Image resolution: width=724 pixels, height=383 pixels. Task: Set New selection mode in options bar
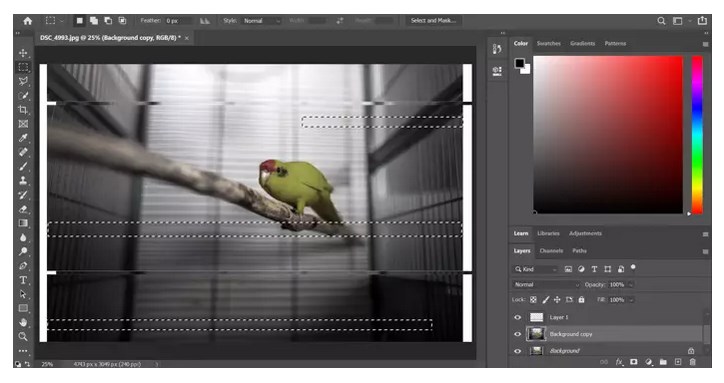(x=79, y=21)
